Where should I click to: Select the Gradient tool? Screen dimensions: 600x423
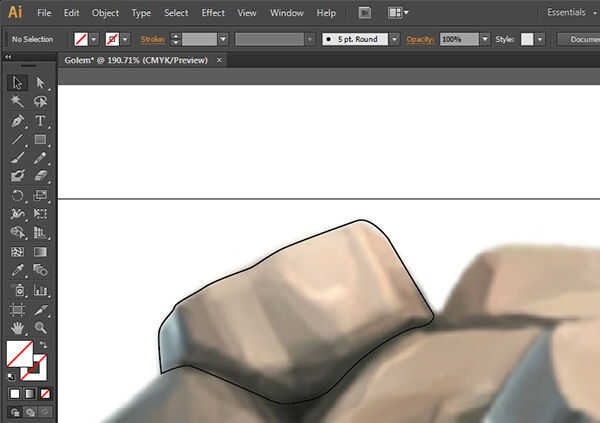[40, 252]
